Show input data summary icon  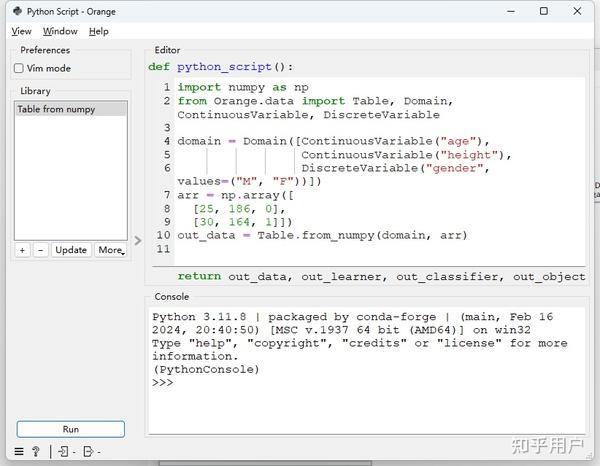(x=64, y=452)
